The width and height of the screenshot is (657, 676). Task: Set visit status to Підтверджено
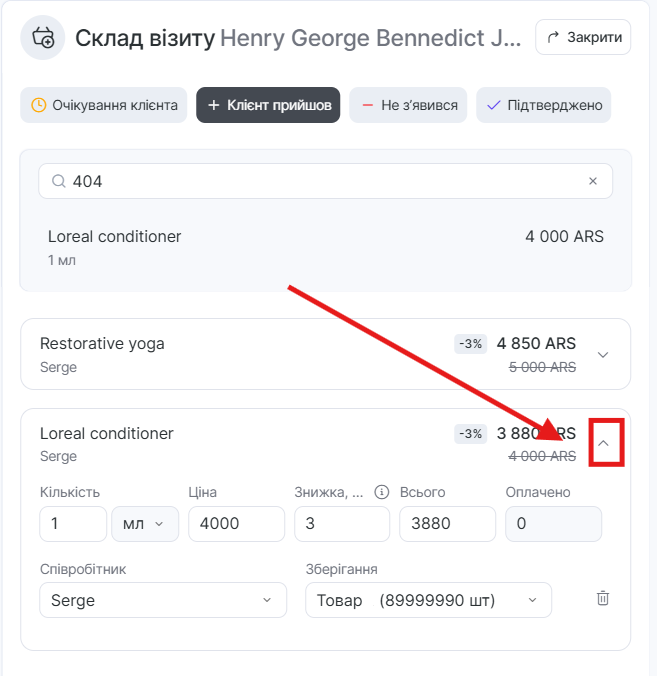(x=543, y=105)
